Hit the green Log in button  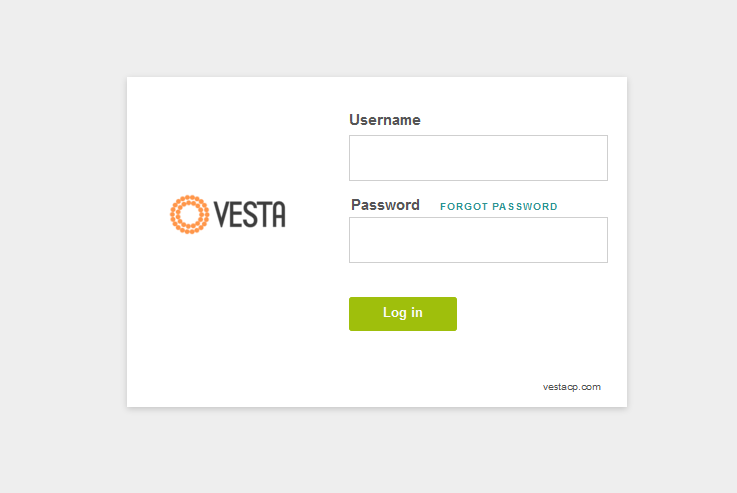coord(403,313)
